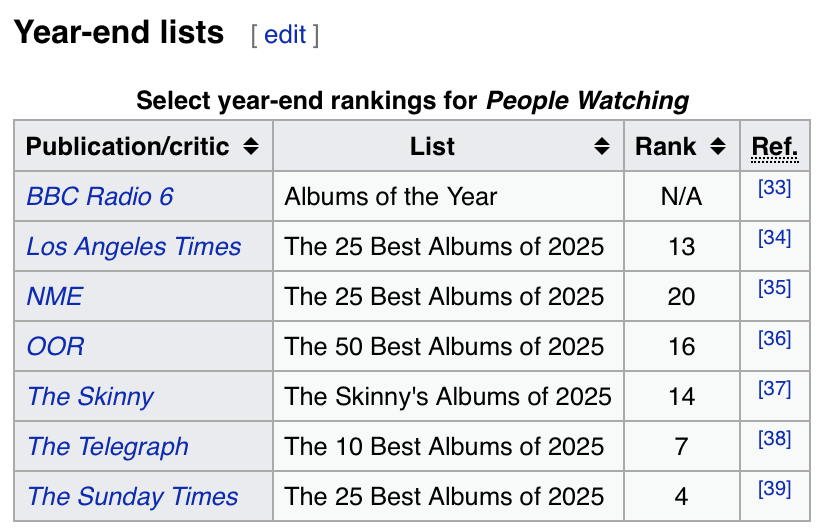Image resolution: width=822 pixels, height=532 pixels.
Task: Click the Rank column header text
Action: [665, 147]
